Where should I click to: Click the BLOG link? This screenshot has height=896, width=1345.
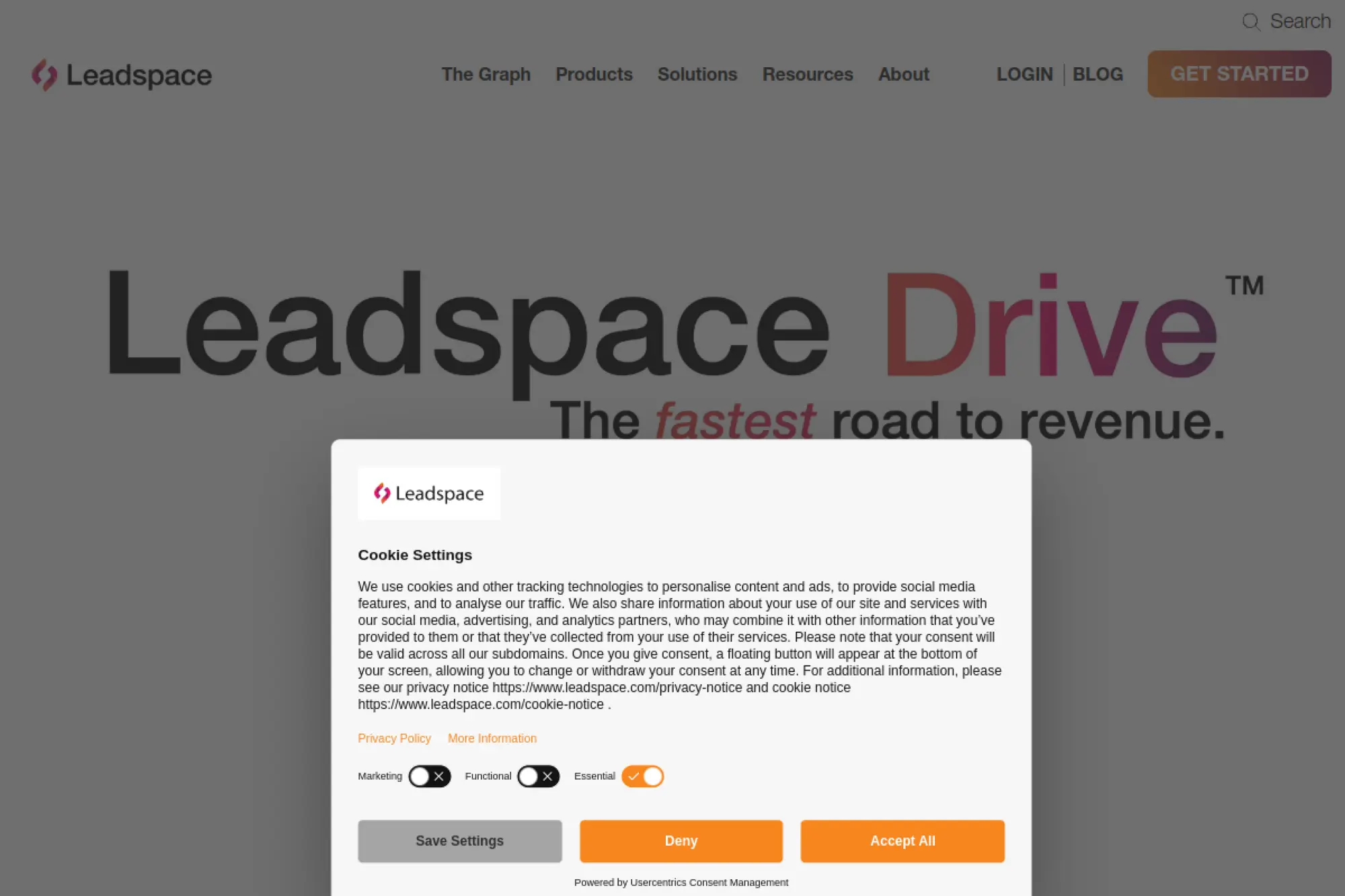(x=1099, y=75)
